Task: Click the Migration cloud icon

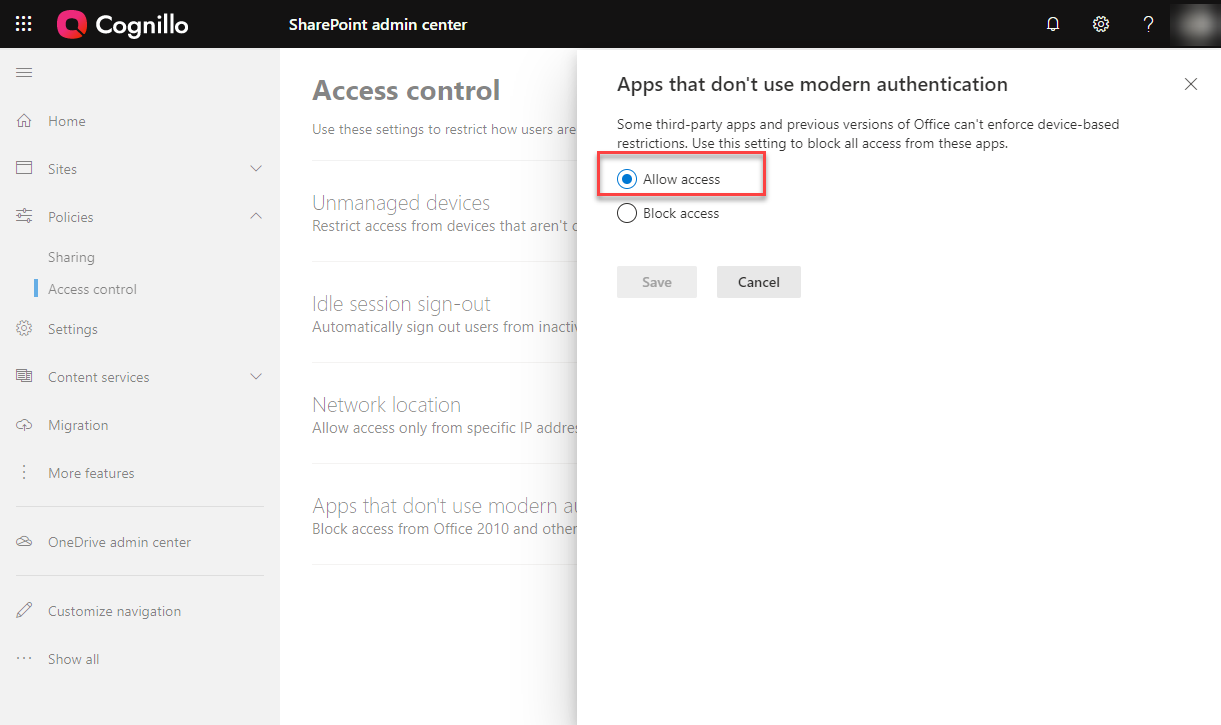Action: 25,425
